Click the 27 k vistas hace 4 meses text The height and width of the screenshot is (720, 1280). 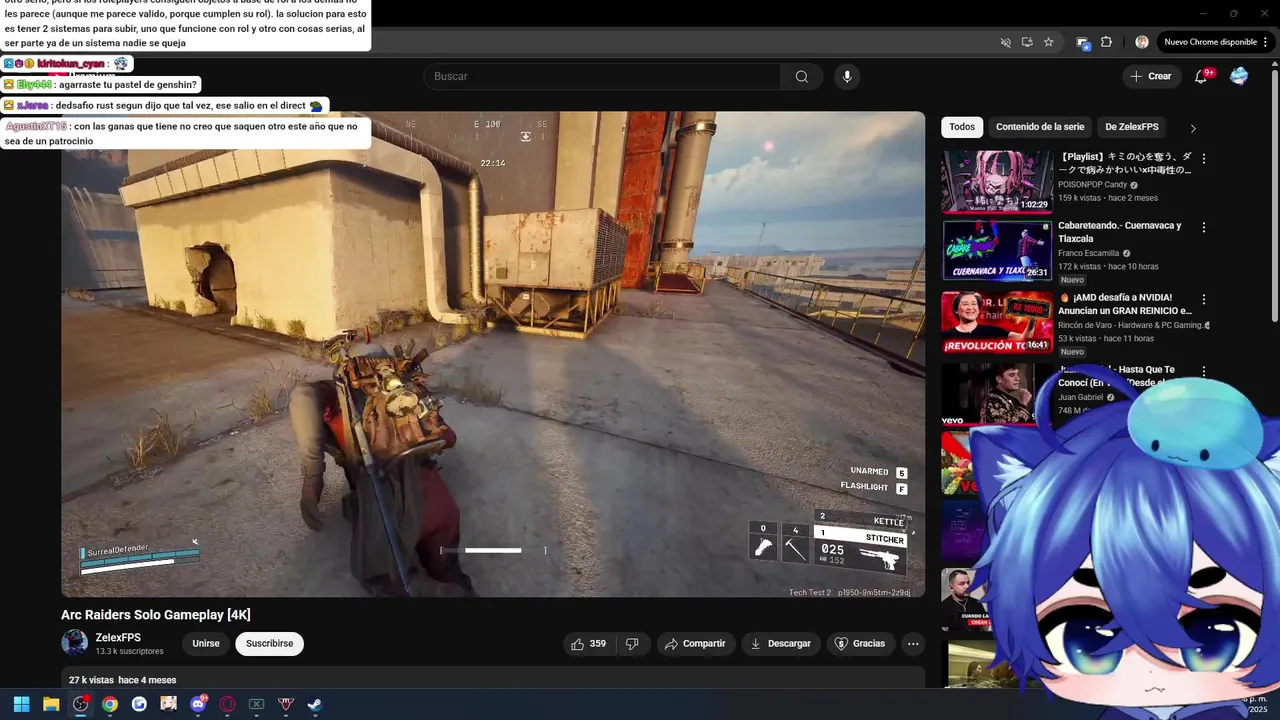tap(122, 680)
